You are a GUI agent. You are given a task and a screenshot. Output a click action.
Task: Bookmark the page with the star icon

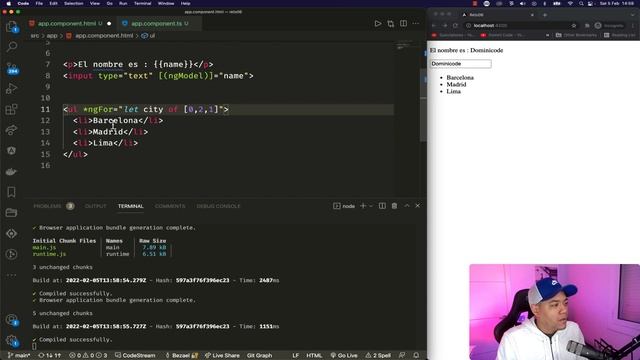click(x=574, y=26)
